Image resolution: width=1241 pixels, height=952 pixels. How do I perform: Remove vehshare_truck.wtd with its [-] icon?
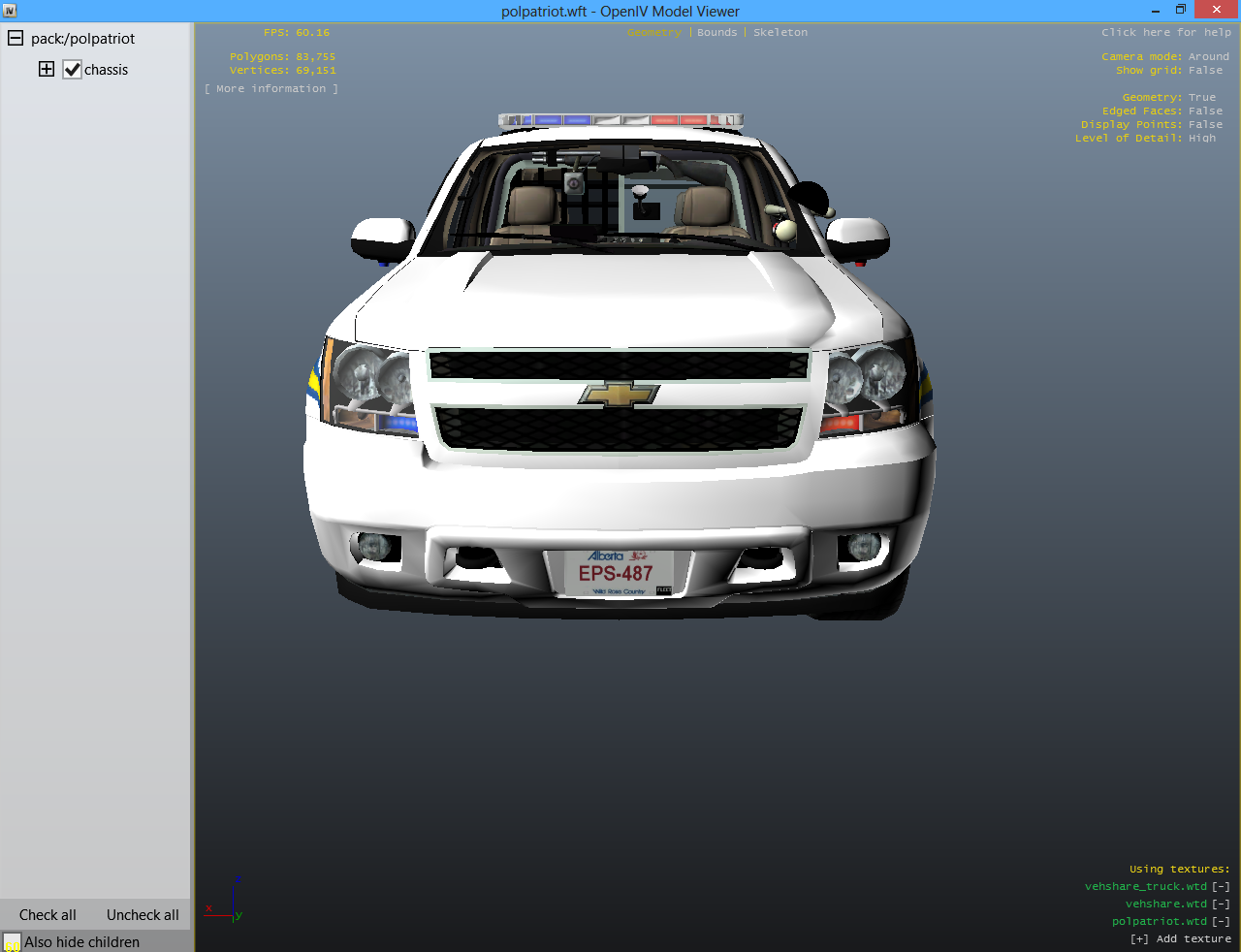1221,887
